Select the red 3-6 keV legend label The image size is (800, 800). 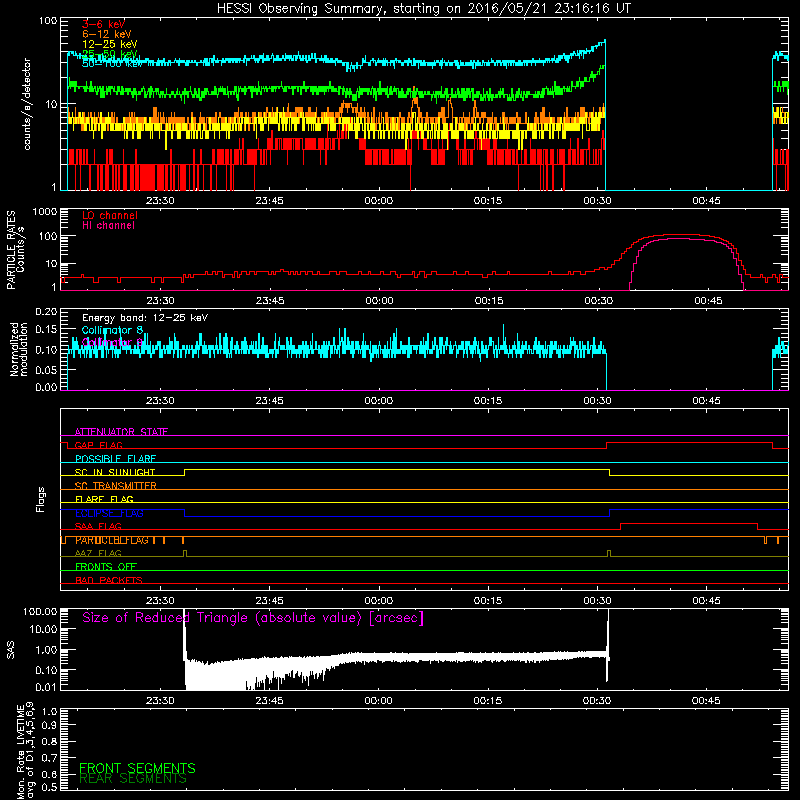(104, 24)
